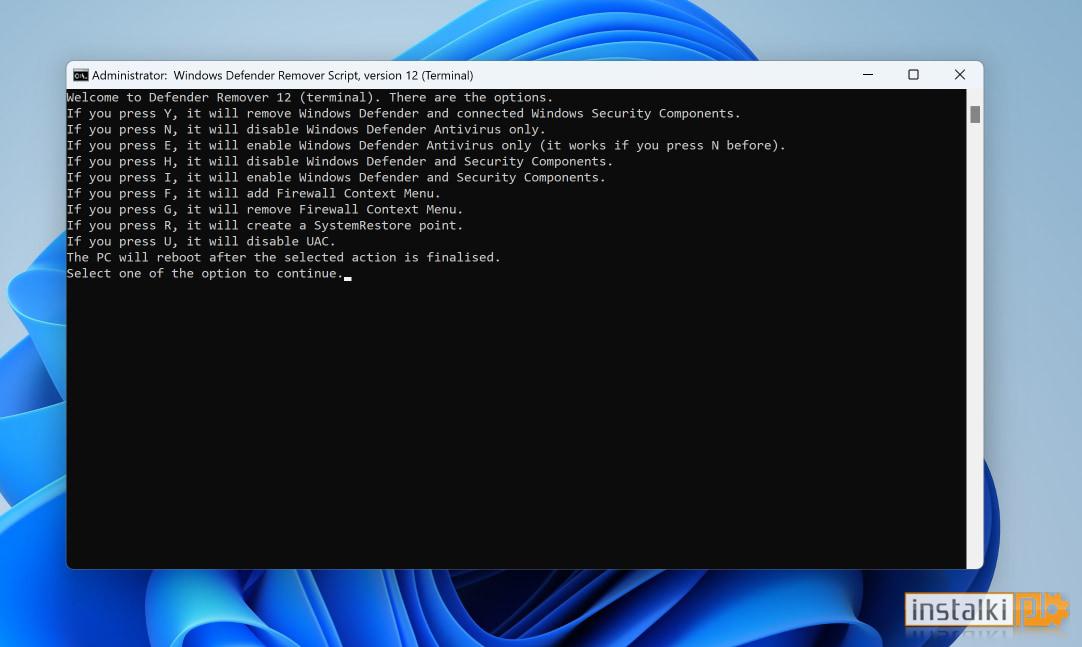Click the orange arrow in the instalki logo
The image size is (1082, 647).
[1050, 608]
